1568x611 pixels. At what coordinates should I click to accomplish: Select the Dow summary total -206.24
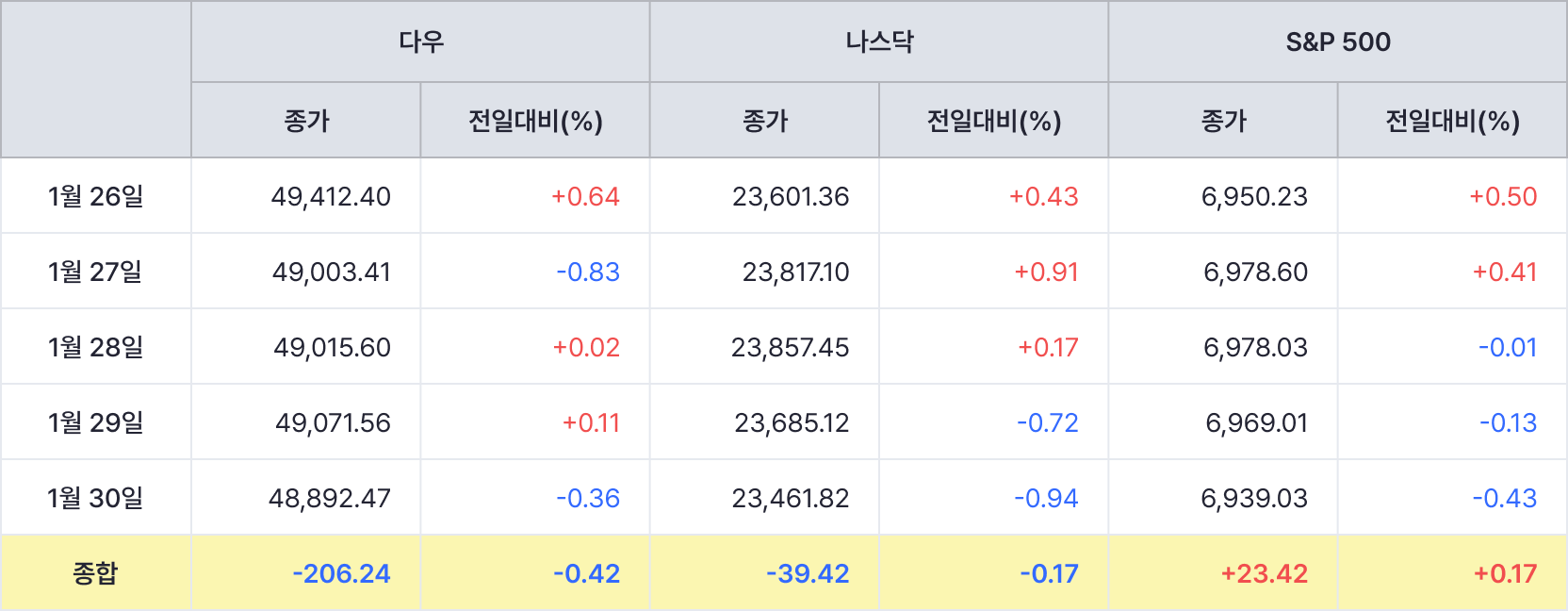click(341, 573)
